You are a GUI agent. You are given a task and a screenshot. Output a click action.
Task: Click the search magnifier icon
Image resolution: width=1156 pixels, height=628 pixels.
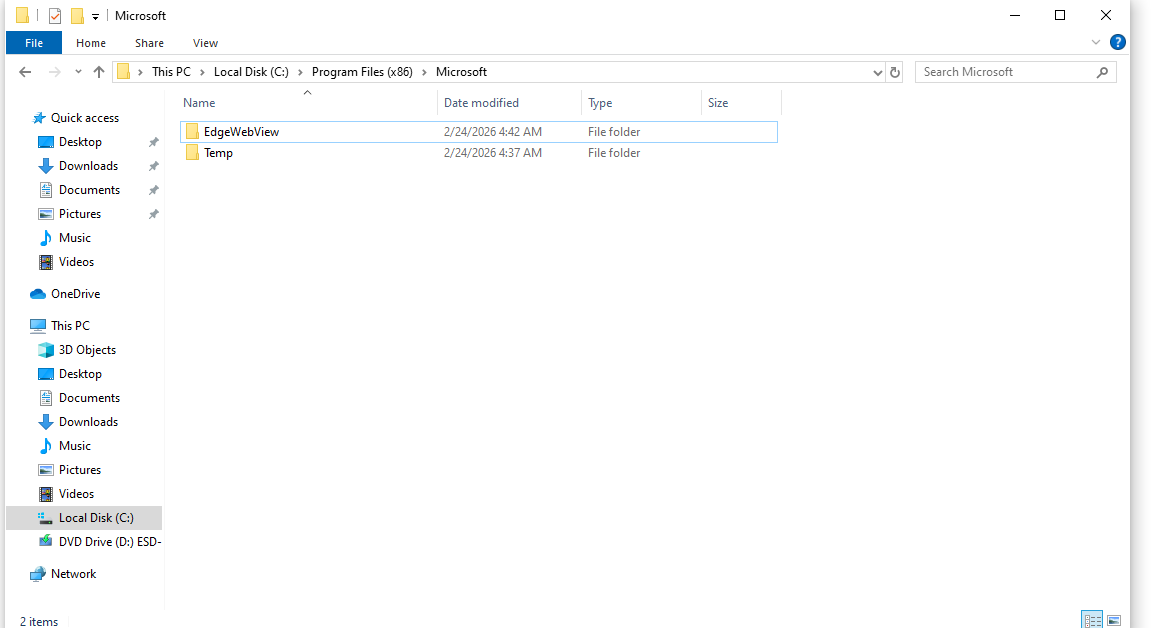pyautogui.click(x=1102, y=71)
